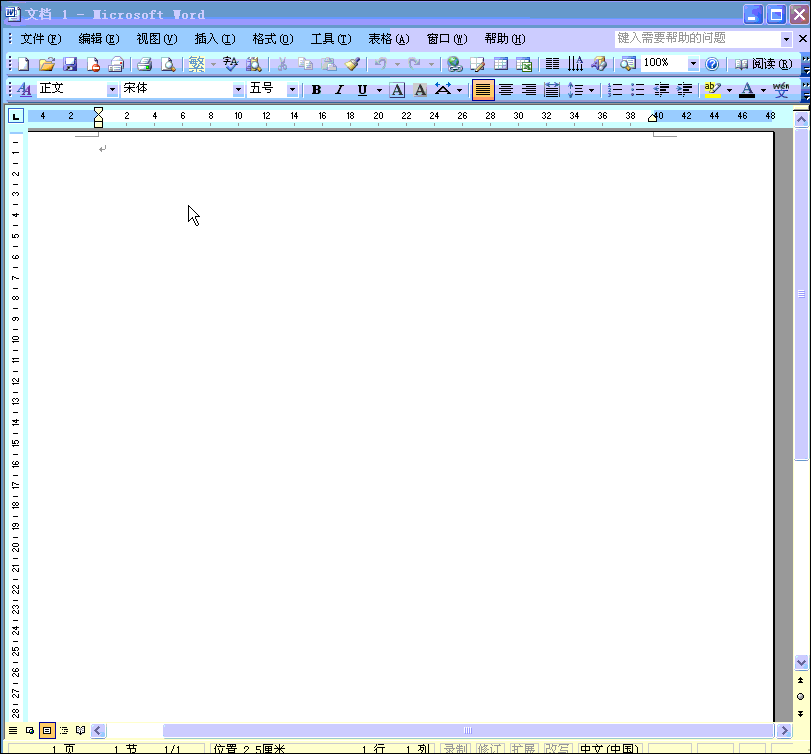Open the 格式(O) menu
This screenshot has height=754, width=811.
(273, 39)
